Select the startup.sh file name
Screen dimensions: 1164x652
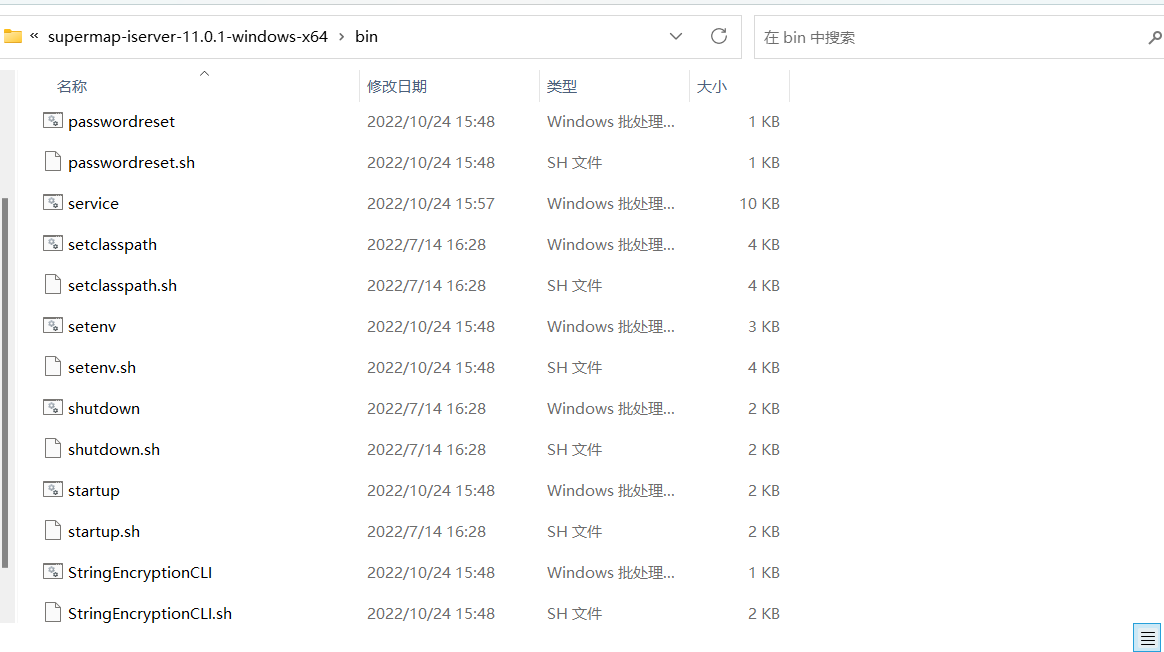104,532
